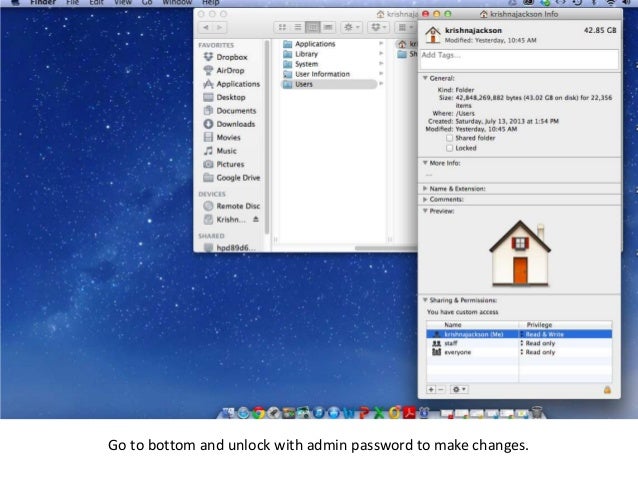This screenshot has width=638, height=479.
Task: Change staff privilege dropdown
Action: pos(538,343)
